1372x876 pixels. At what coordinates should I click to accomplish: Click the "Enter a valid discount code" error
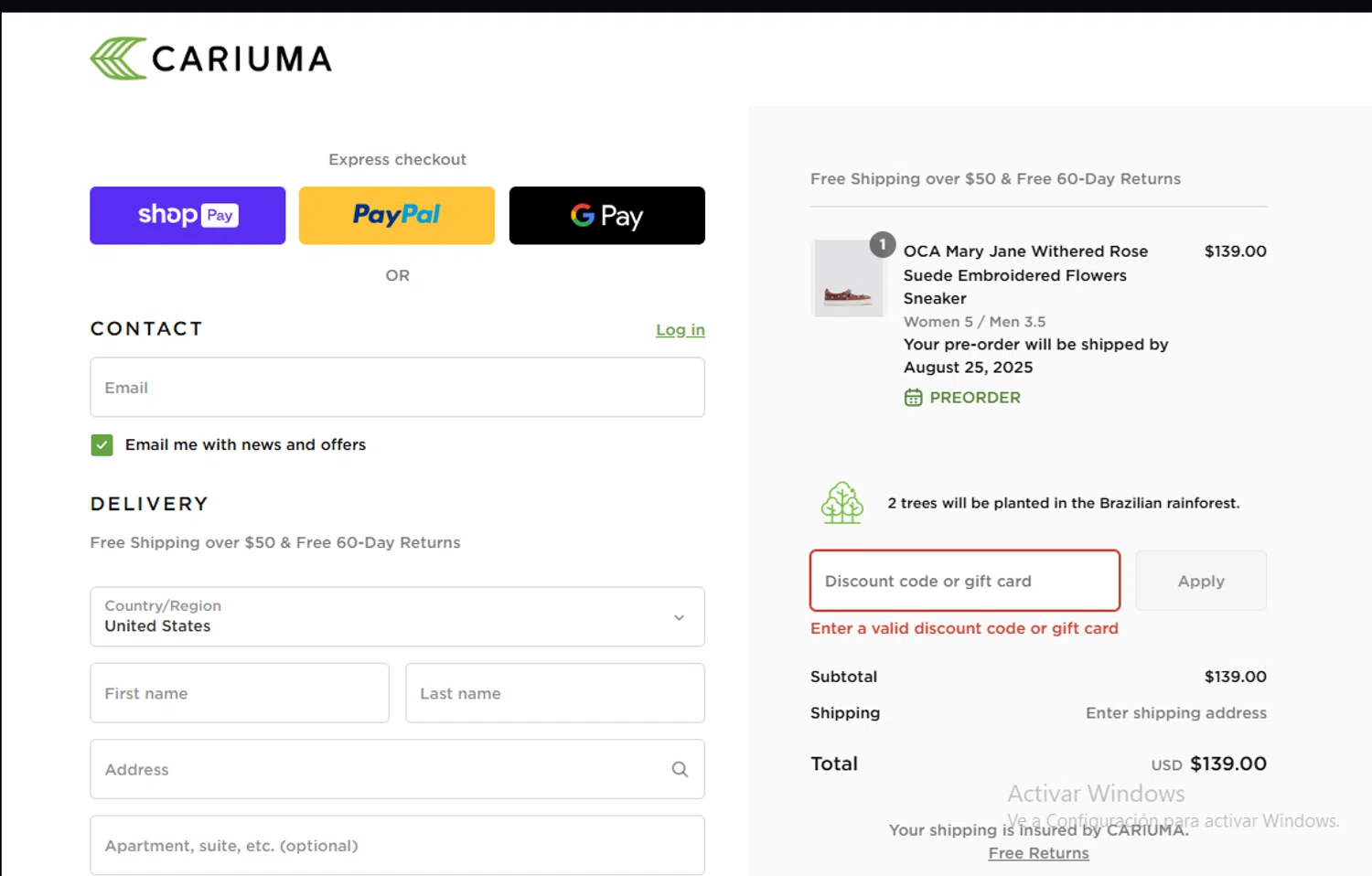click(x=964, y=628)
